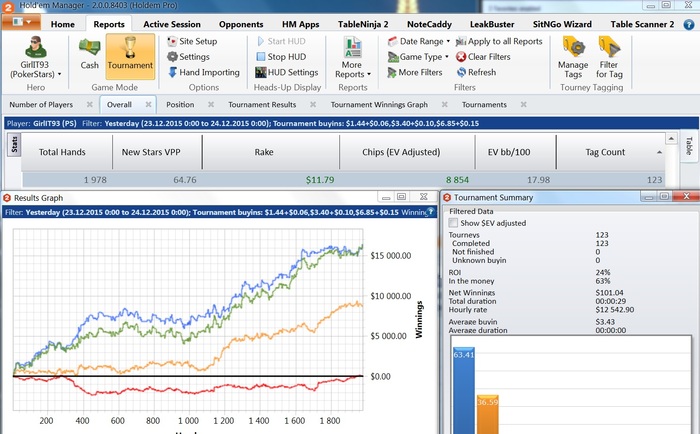This screenshot has height=434, width=700.
Task: Open the HM Apps tab
Action: 300,25
